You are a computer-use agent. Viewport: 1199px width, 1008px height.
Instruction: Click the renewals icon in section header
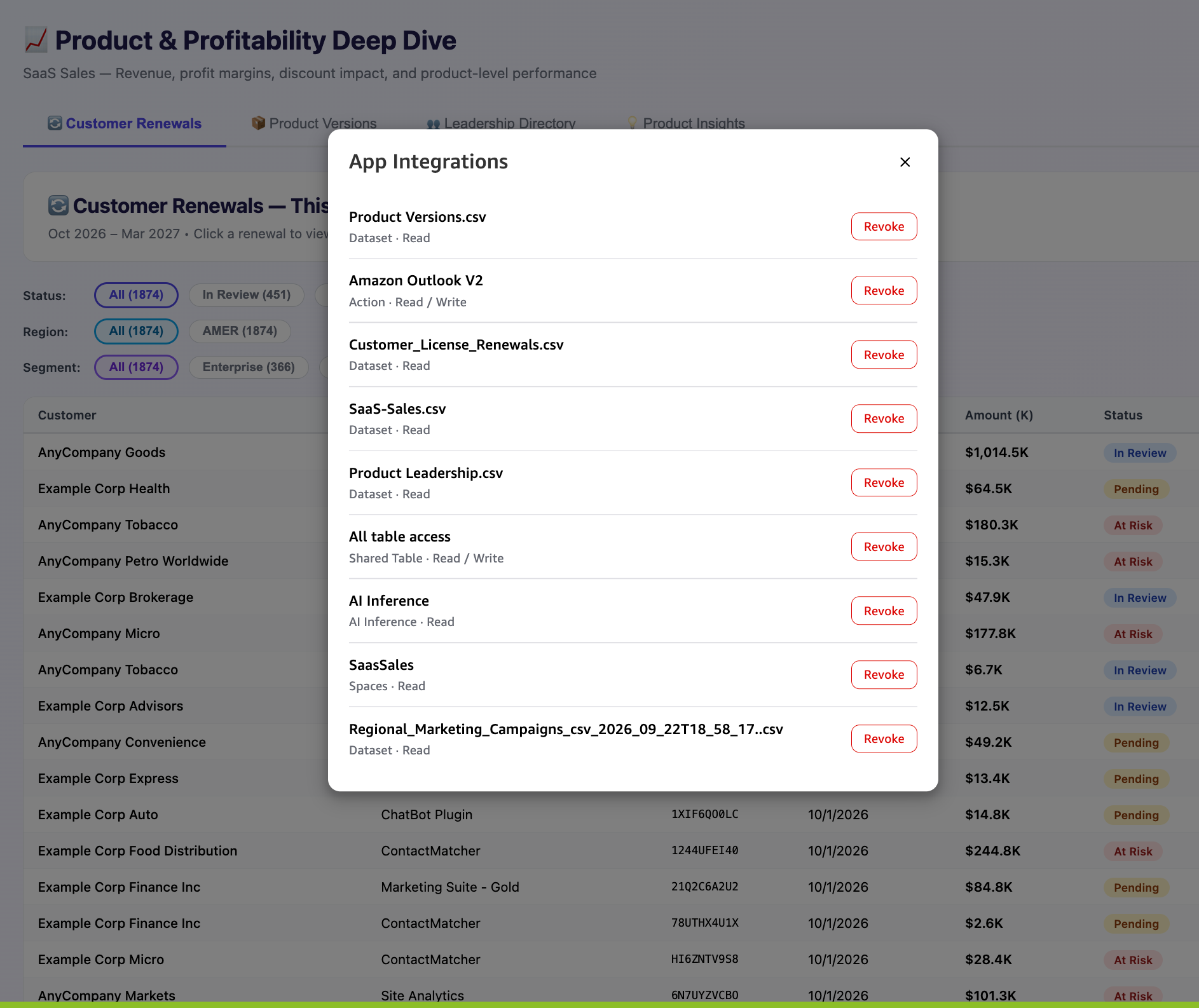[58, 205]
